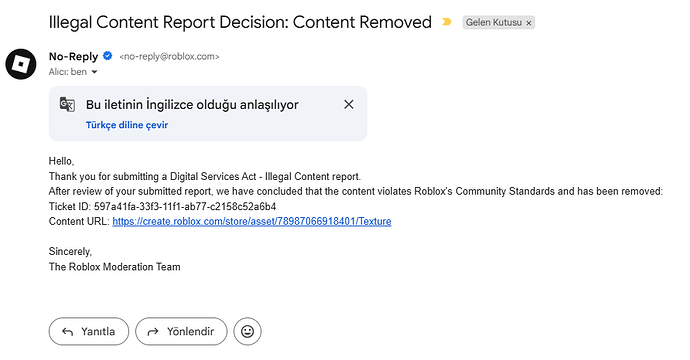Click the blue verified sender badge
This screenshot has height=360, width=690.
[x=107, y=56]
